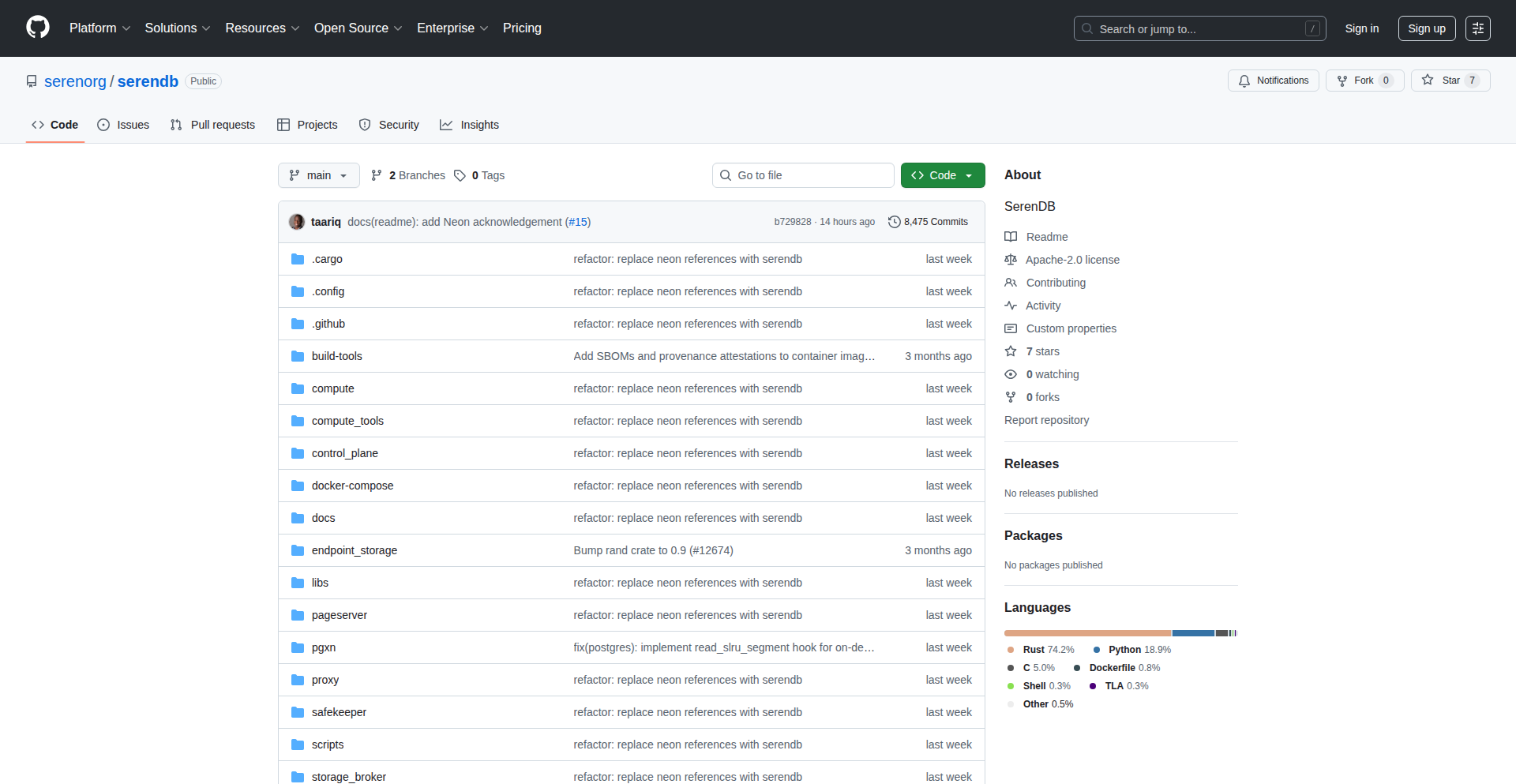The height and width of the screenshot is (784, 1516).
Task: Expand the Platform navigation menu
Action: pos(99,28)
